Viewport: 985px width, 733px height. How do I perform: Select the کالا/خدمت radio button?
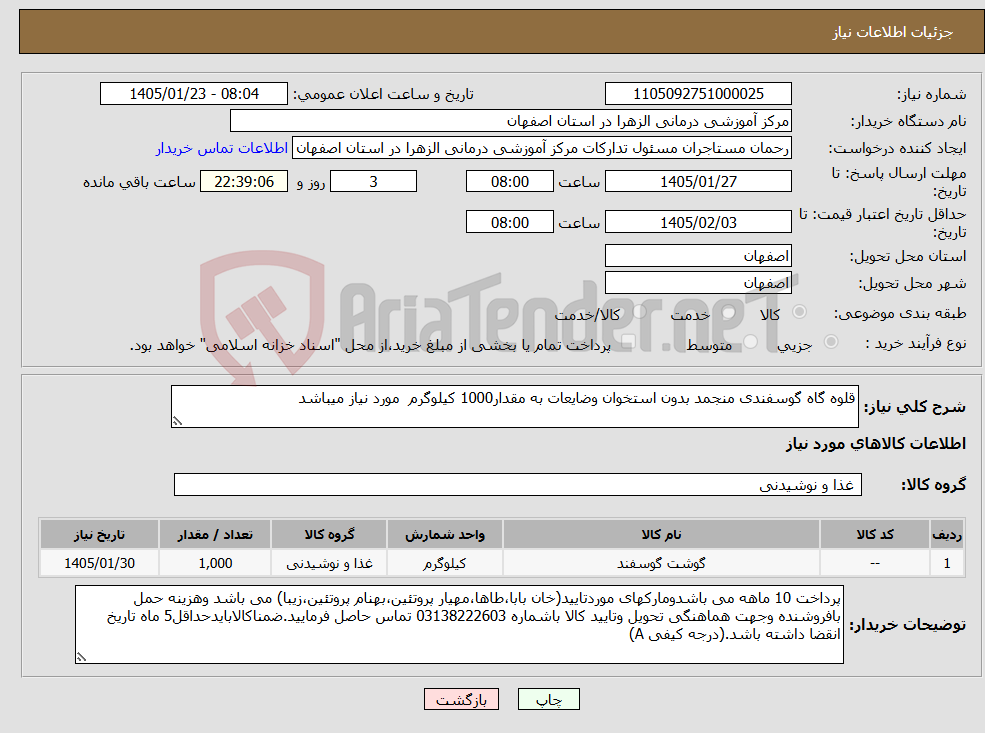639,312
